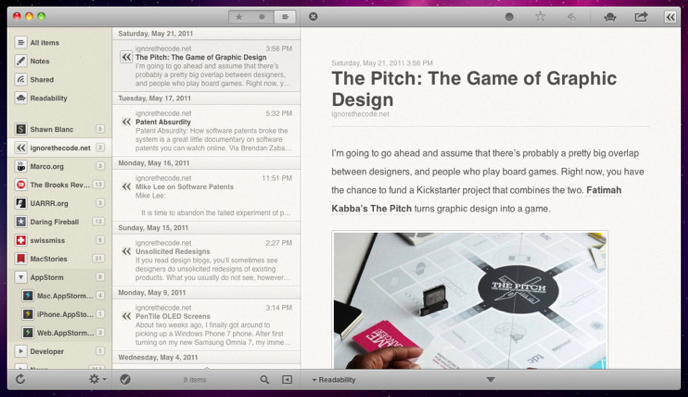Click unread count badge for Daring Fireball
Viewport: 688px width, 397px height.
pyautogui.click(x=98, y=222)
